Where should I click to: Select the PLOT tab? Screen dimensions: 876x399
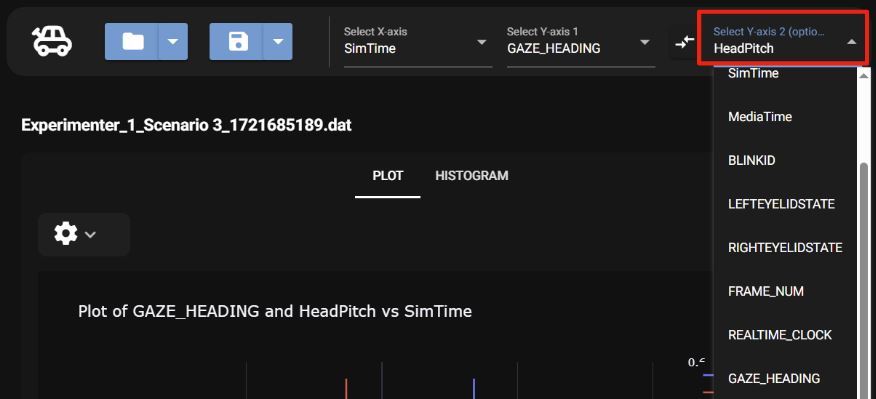[x=388, y=175]
